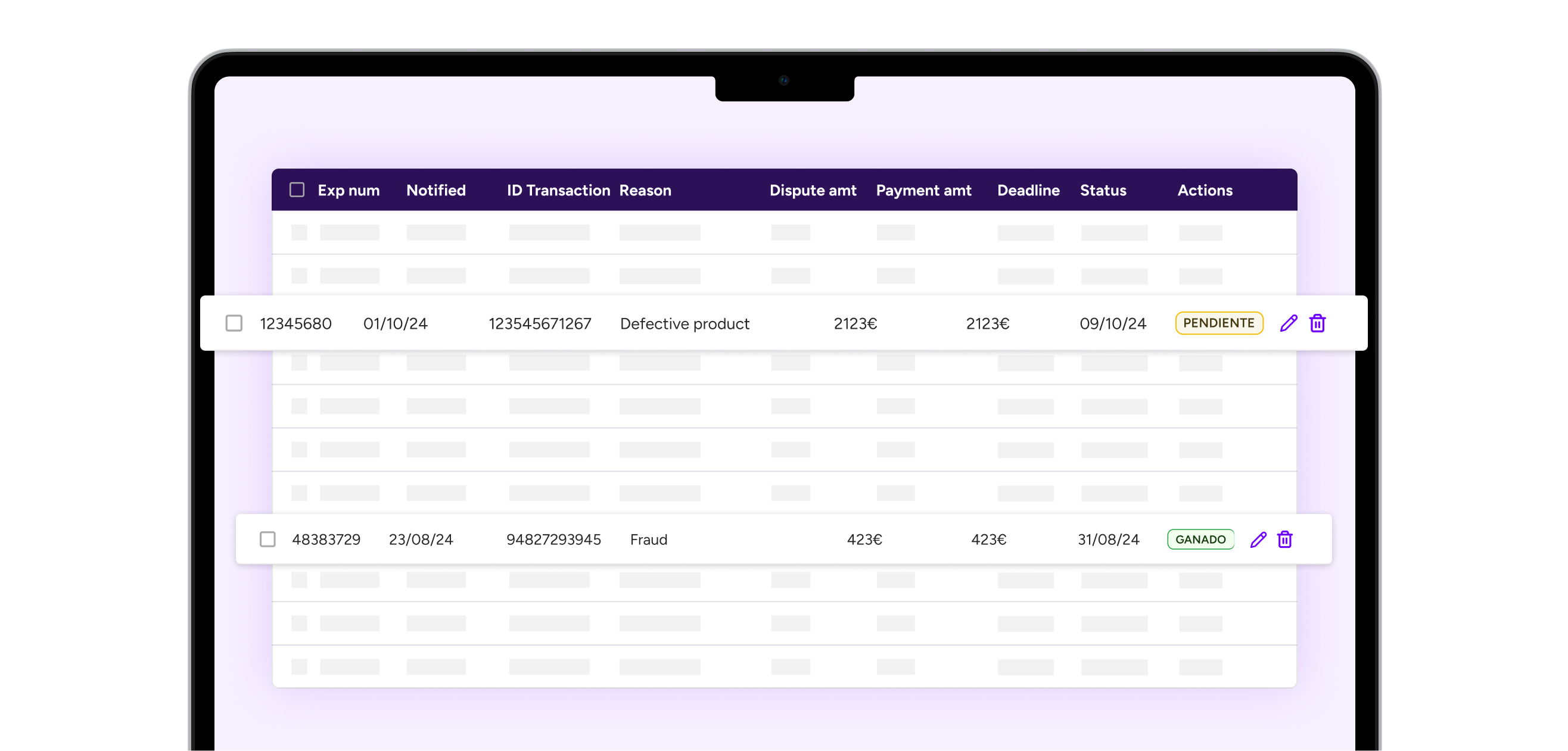The height and width of the screenshot is (751, 1568).
Task: Delete the Fraud dispute 48383729
Action: click(1285, 539)
